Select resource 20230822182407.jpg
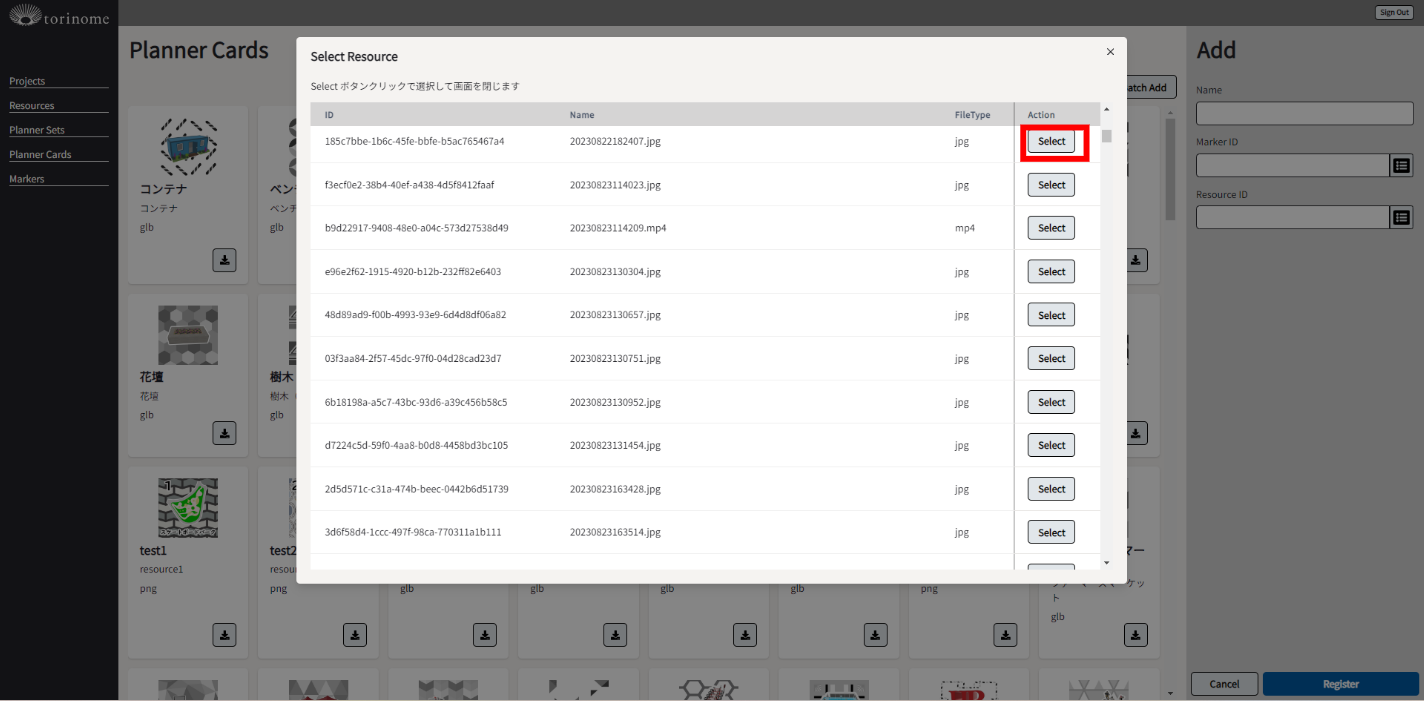Viewport: 1424px width, 701px height. point(1051,142)
